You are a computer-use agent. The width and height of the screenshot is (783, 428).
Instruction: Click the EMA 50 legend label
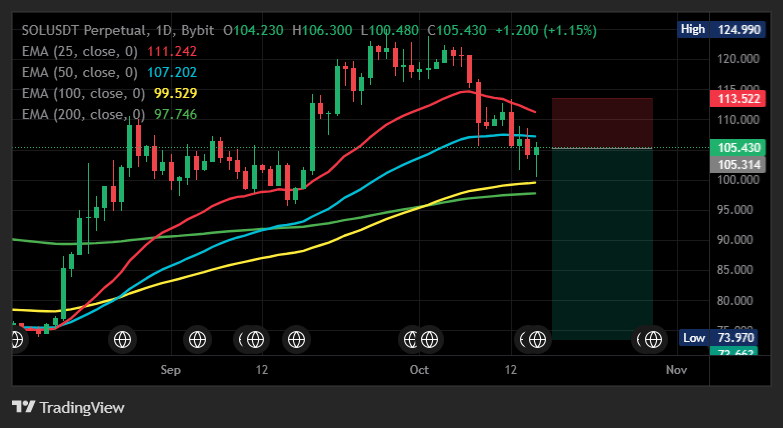(79, 72)
